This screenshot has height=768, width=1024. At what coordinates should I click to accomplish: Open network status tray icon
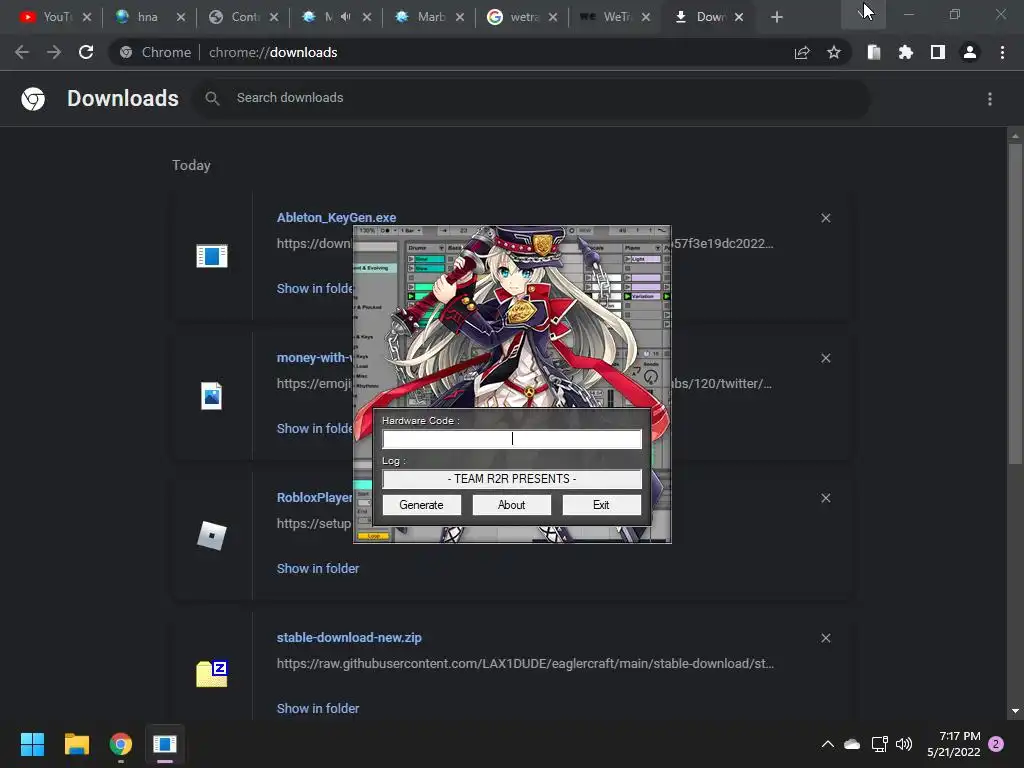coord(880,744)
